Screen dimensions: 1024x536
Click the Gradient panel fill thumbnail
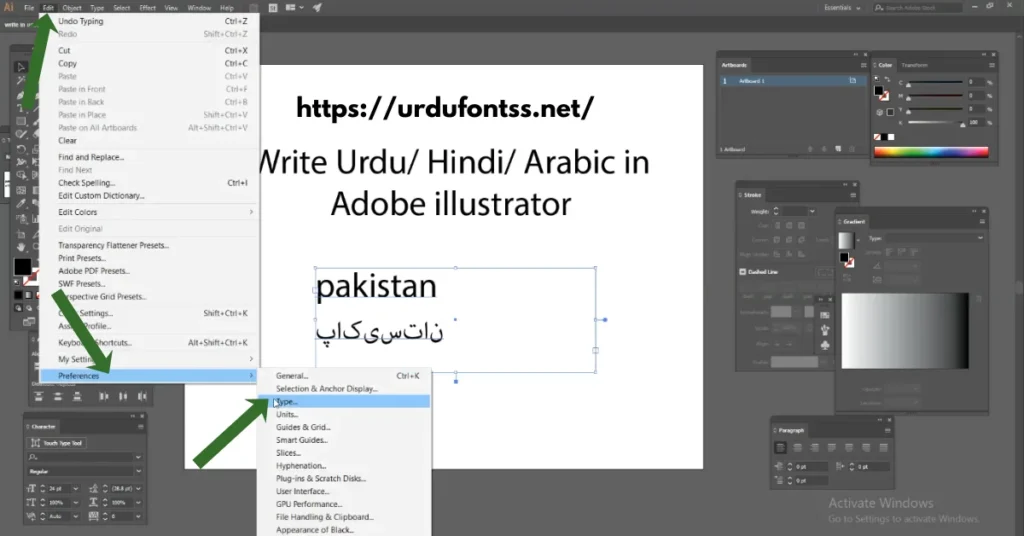coord(846,240)
